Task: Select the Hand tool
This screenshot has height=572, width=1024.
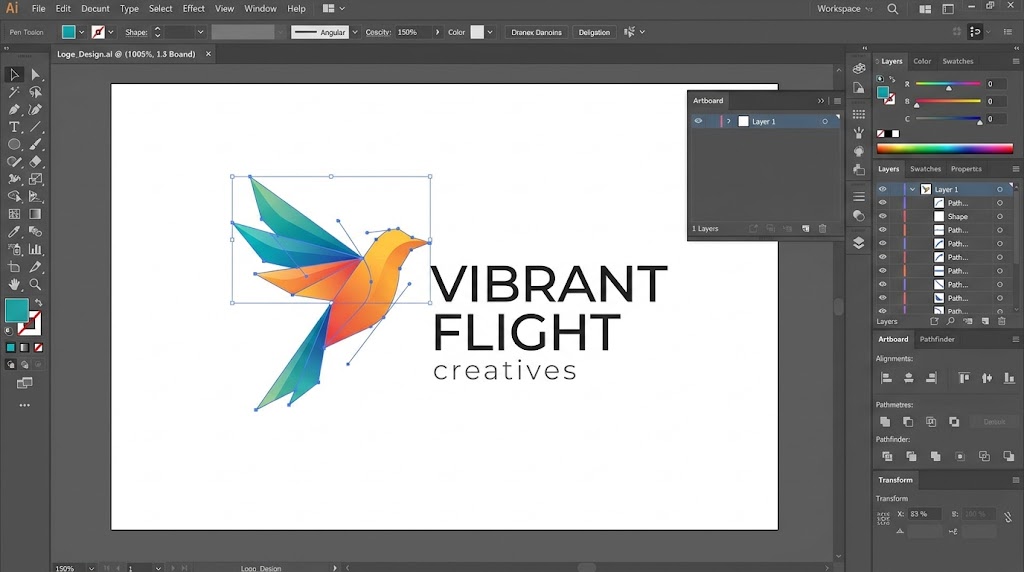Action: click(14, 285)
